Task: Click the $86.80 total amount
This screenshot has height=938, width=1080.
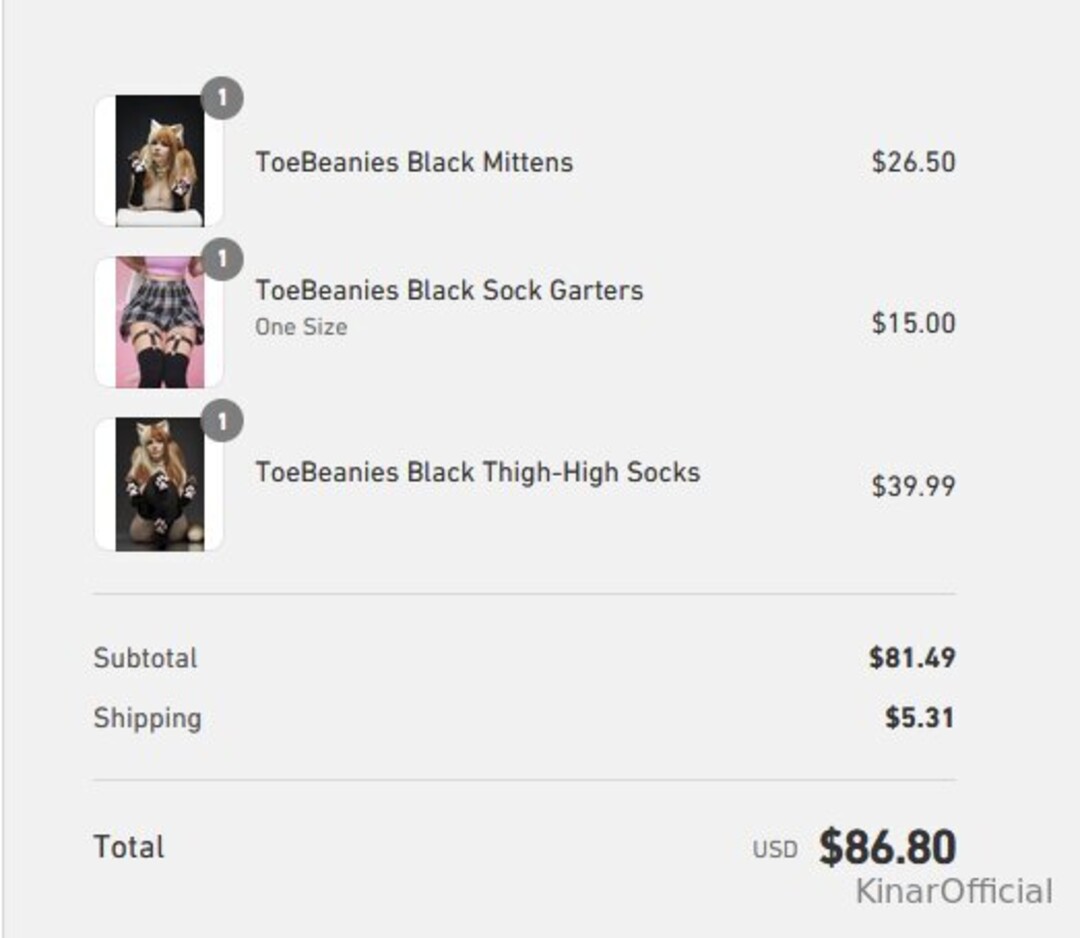Action: pyautogui.click(x=887, y=848)
